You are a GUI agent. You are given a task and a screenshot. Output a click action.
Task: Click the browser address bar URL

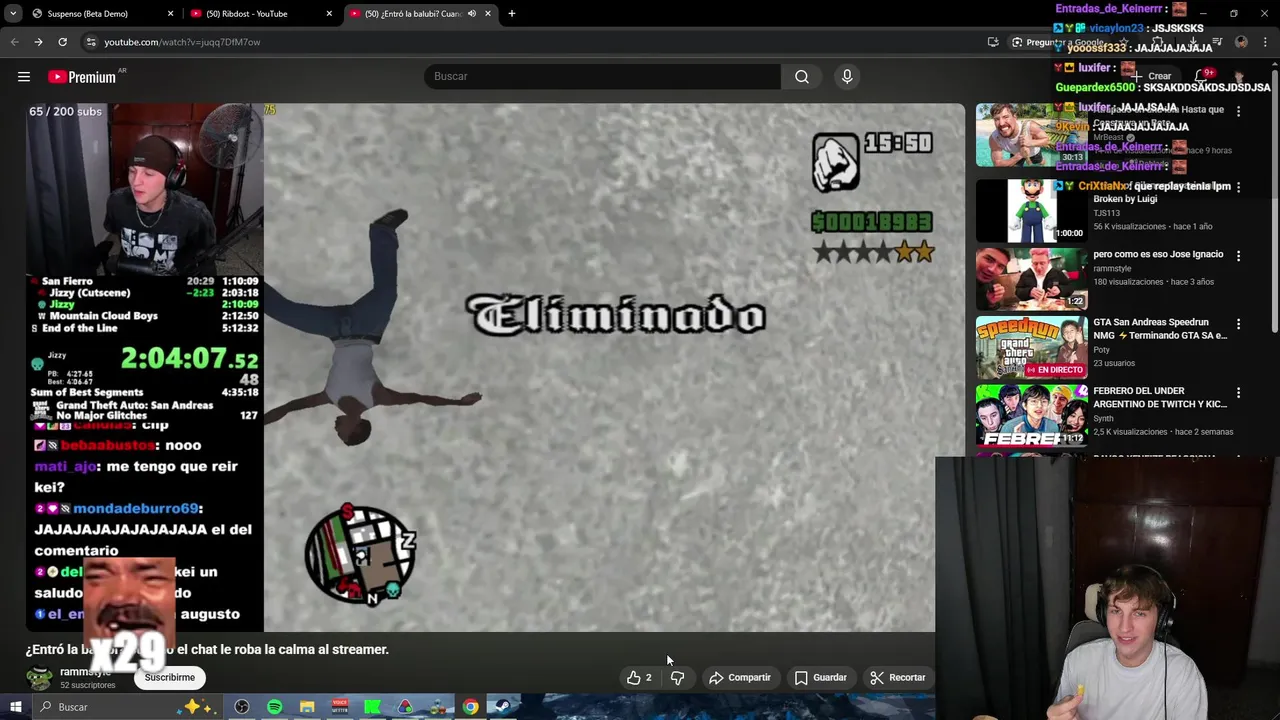click(182, 42)
